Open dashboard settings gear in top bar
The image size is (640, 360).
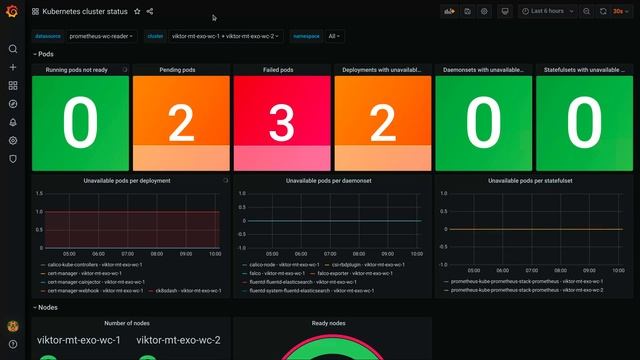[x=484, y=11]
